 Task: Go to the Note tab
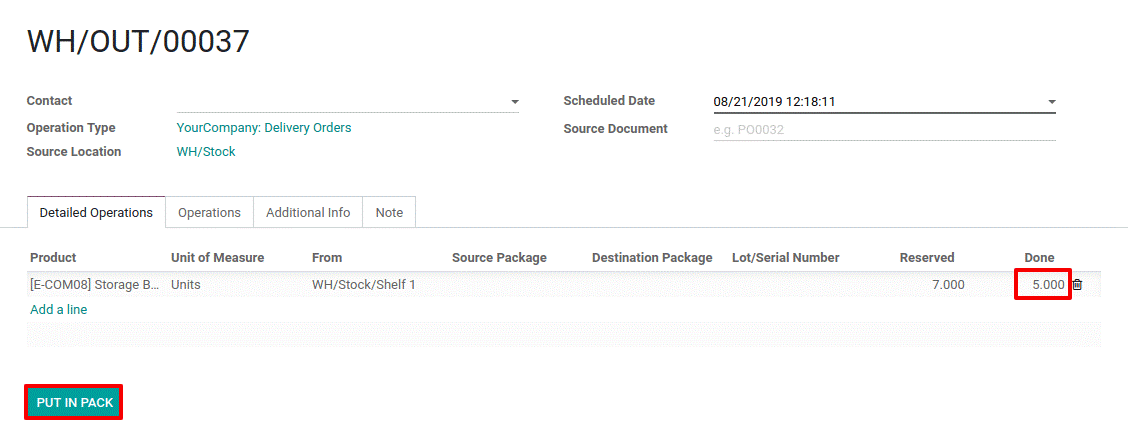(389, 213)
